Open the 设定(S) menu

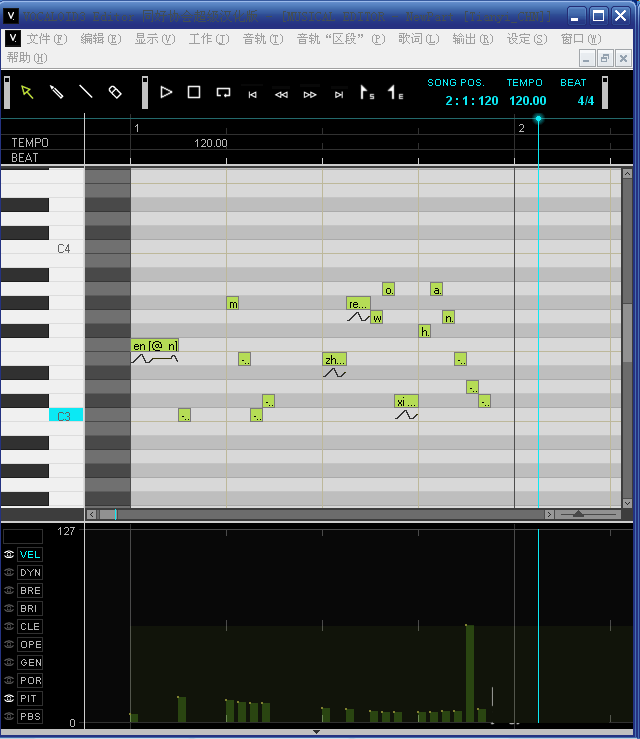pos(527,39)
